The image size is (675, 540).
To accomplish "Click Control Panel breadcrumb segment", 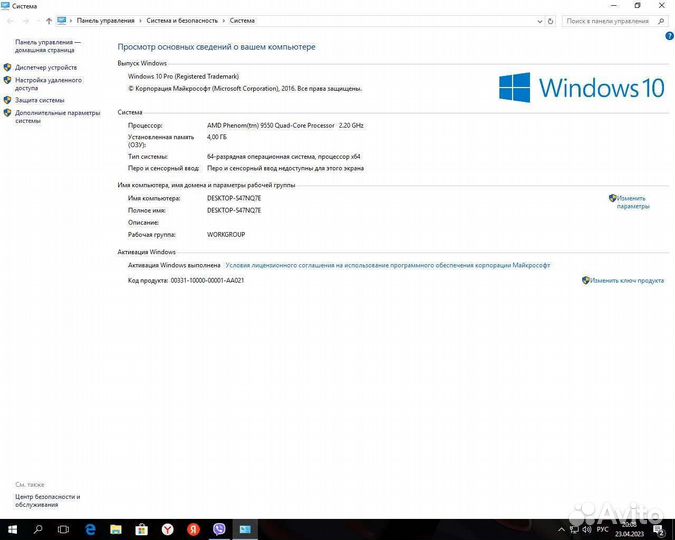I will 105,20.
